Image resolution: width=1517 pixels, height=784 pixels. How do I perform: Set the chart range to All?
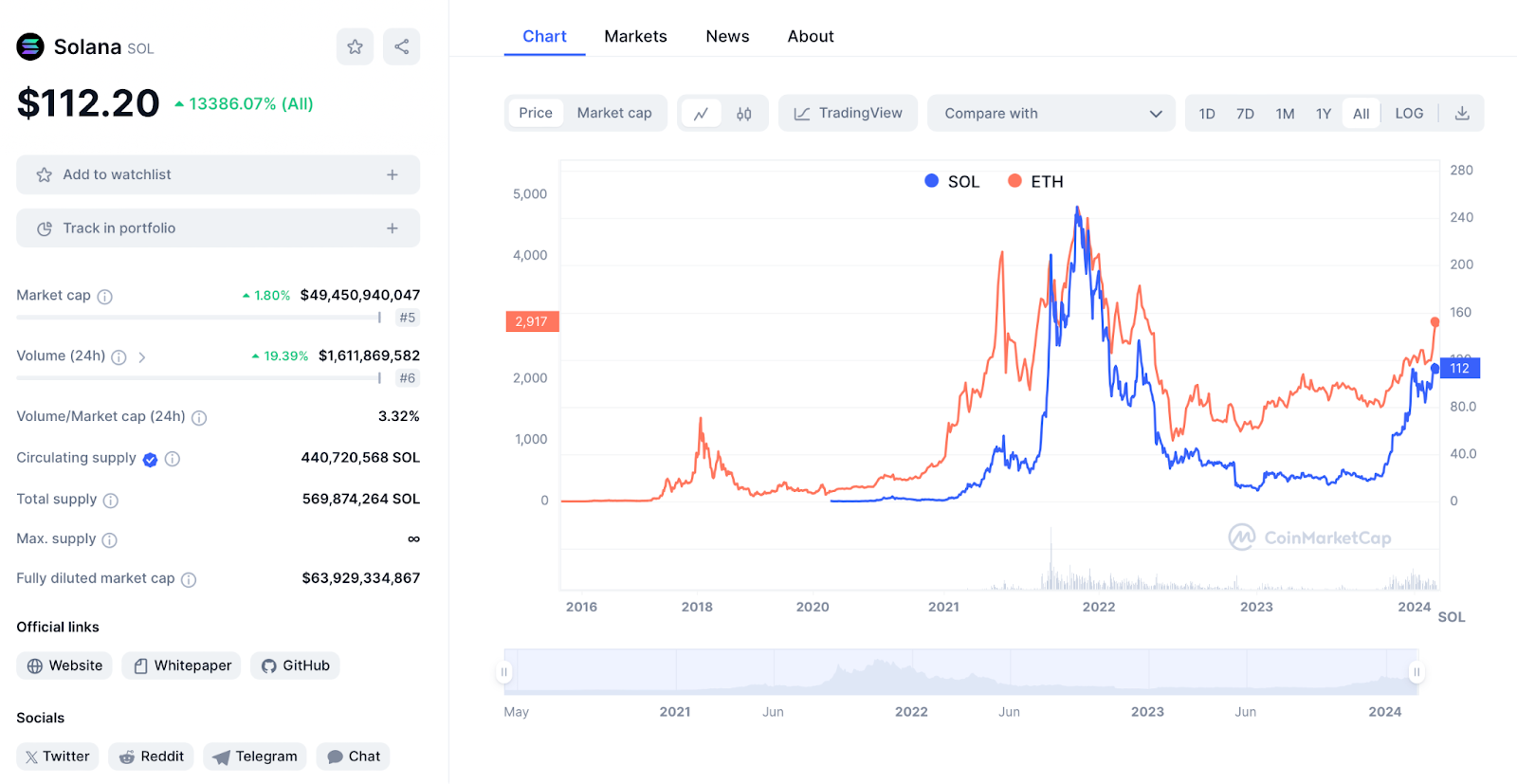click(x=1362, y=114)
